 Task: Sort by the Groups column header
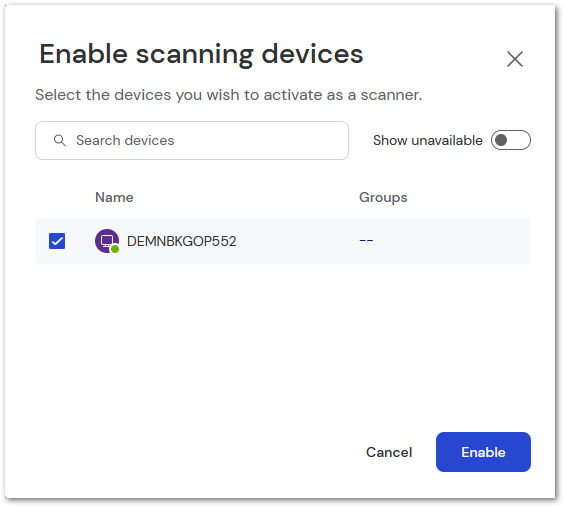(383, 197)
